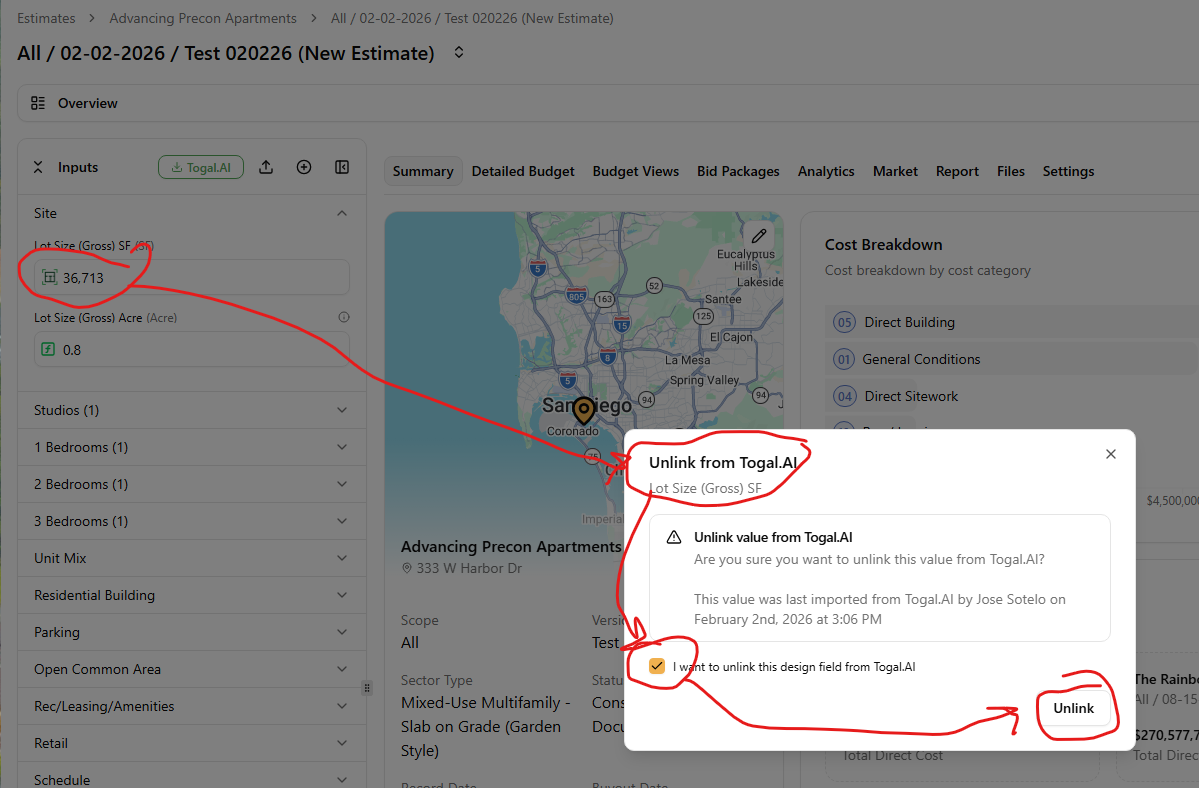Click info icon next to Lot Size Acre
Image resolution: width=1199 pixels, height=788 pixels.
click(x=344, y=317)
